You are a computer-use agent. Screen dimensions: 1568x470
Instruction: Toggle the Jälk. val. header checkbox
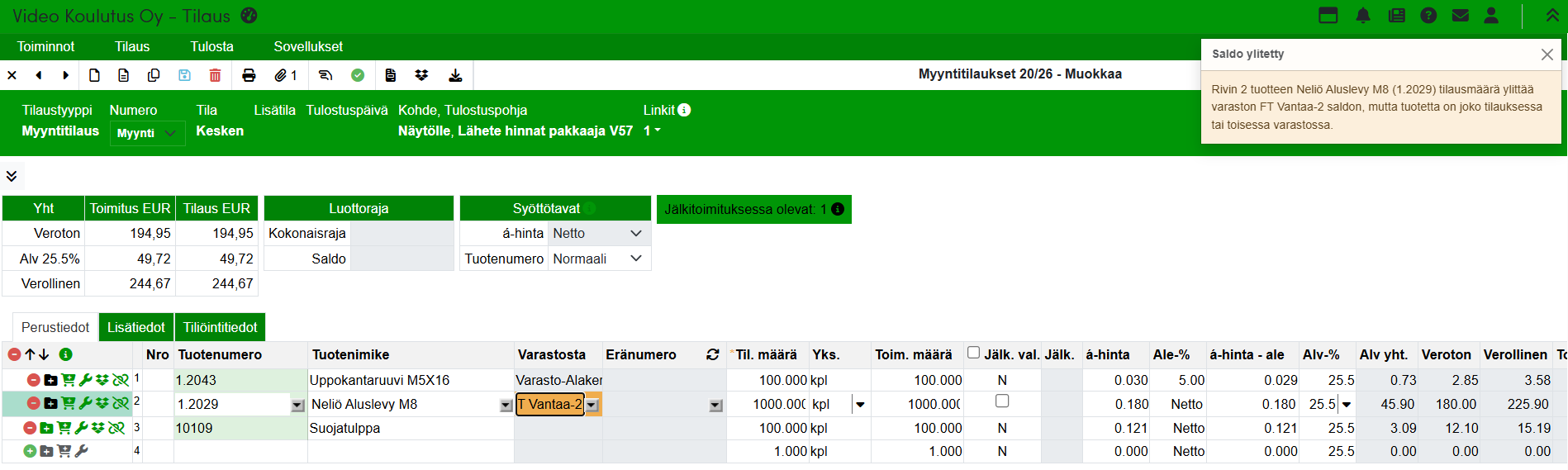pyautogui.click(x=974, y=353)
